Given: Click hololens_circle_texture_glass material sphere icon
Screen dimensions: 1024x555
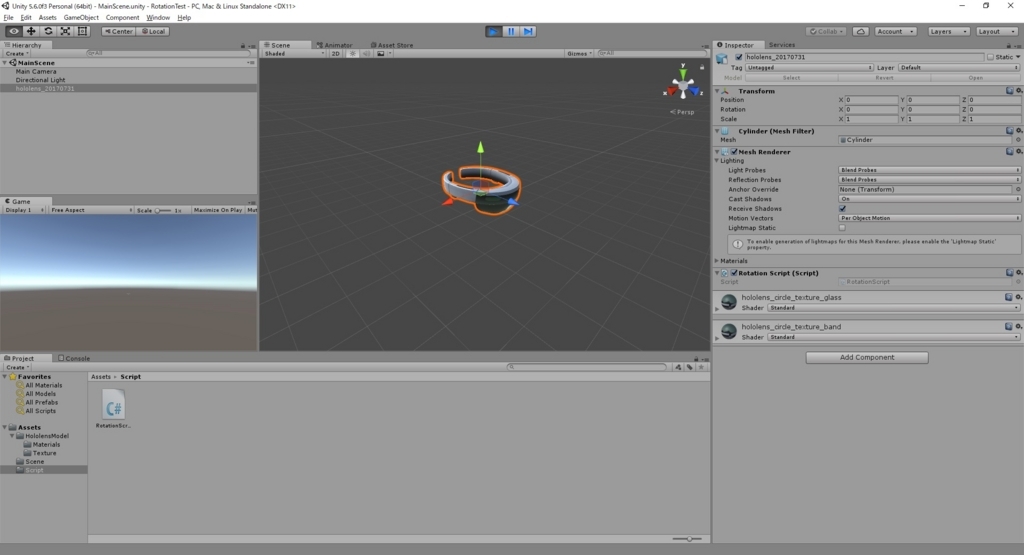Looking at the screenshot, I should (729, 302).
